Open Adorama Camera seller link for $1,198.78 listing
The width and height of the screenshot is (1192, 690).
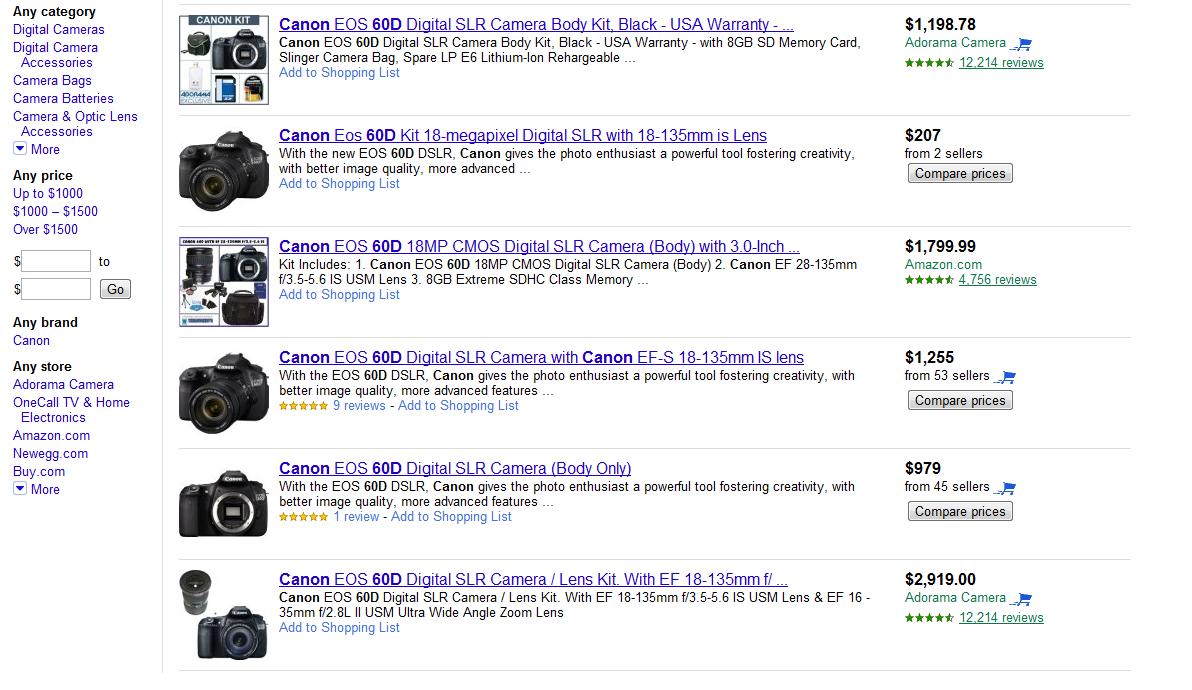pos(955,43)
